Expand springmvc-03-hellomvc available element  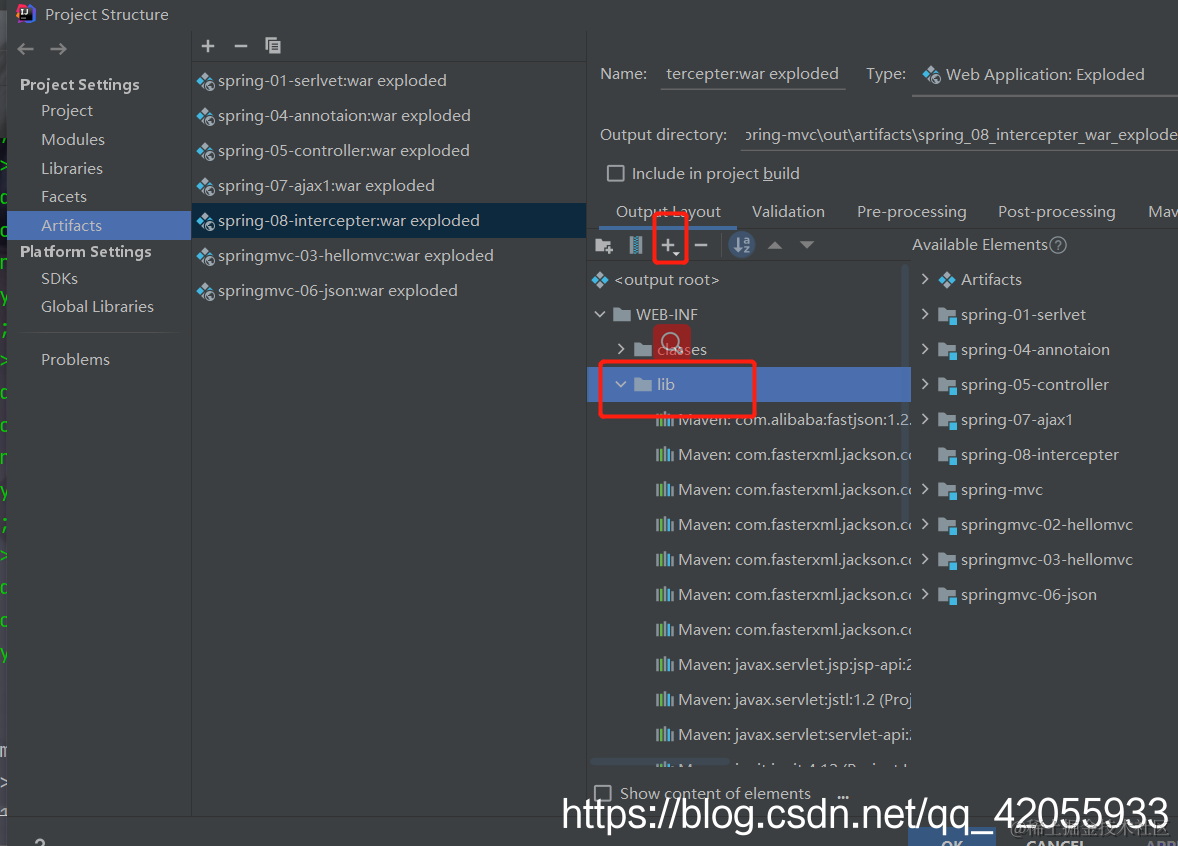[x=925, y=559]
